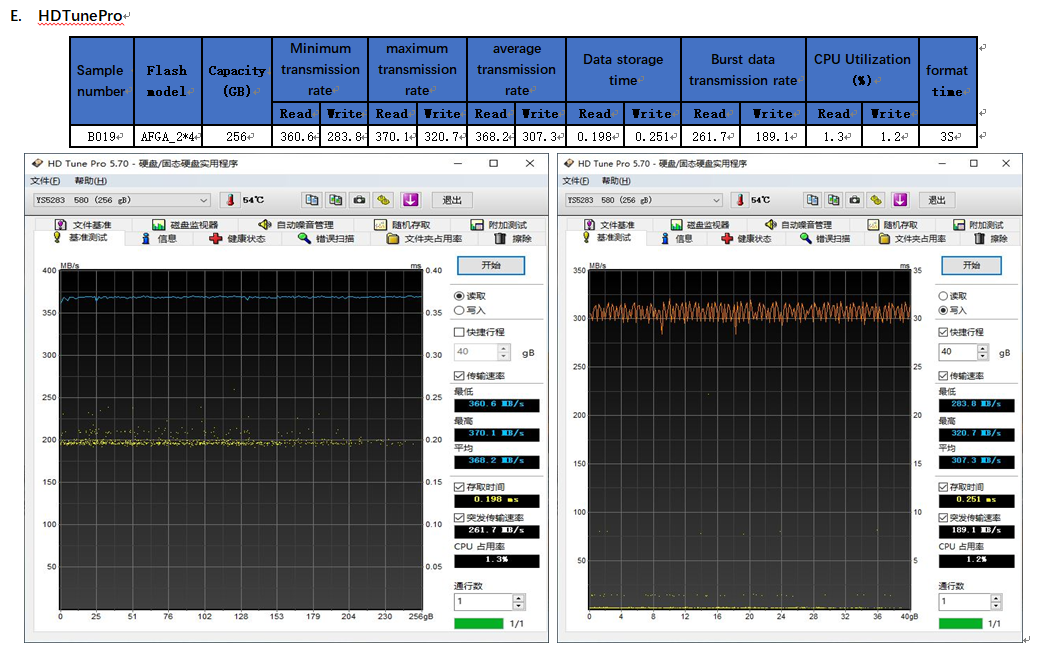
Task: Click HD Tune app icon in right window title bar
Action: [569, 163]
